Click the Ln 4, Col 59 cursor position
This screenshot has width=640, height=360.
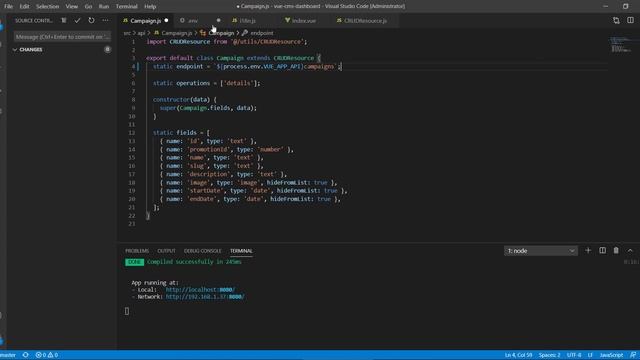click(x=518, y=355)
